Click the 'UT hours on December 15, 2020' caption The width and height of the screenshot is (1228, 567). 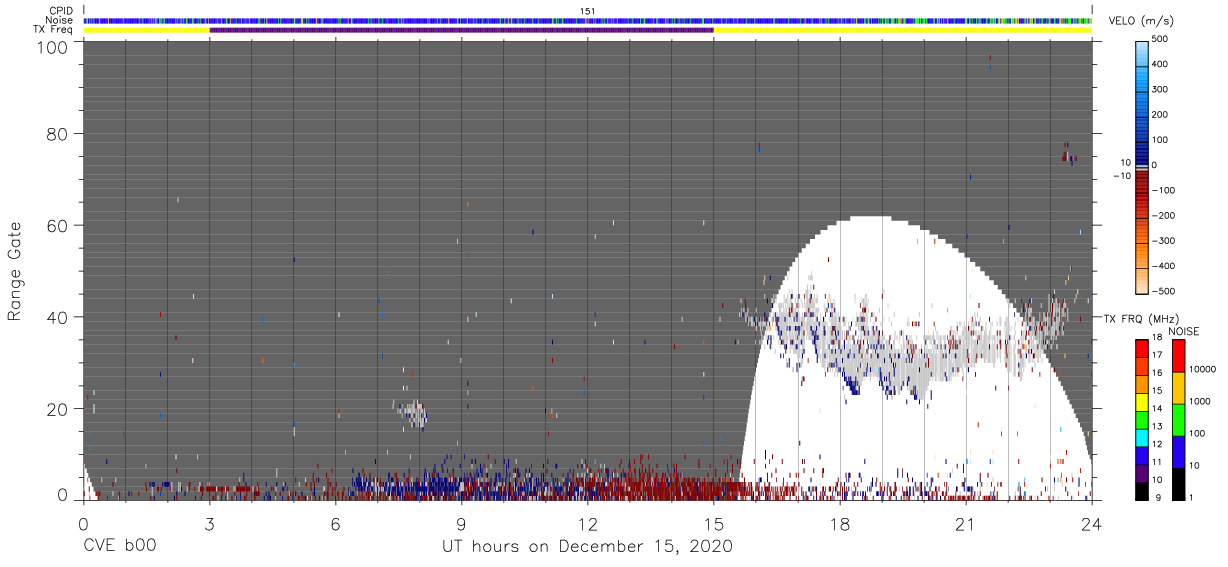coord(588,547)
